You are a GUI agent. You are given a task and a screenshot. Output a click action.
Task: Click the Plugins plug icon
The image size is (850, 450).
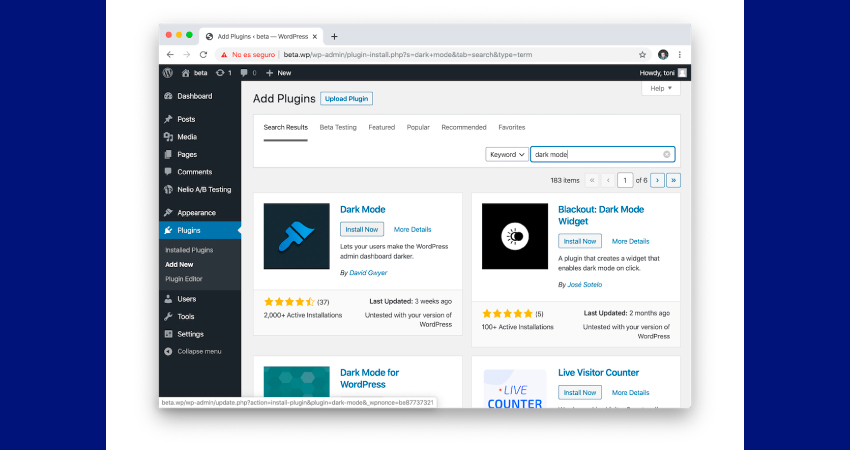(x=169, y=230)
